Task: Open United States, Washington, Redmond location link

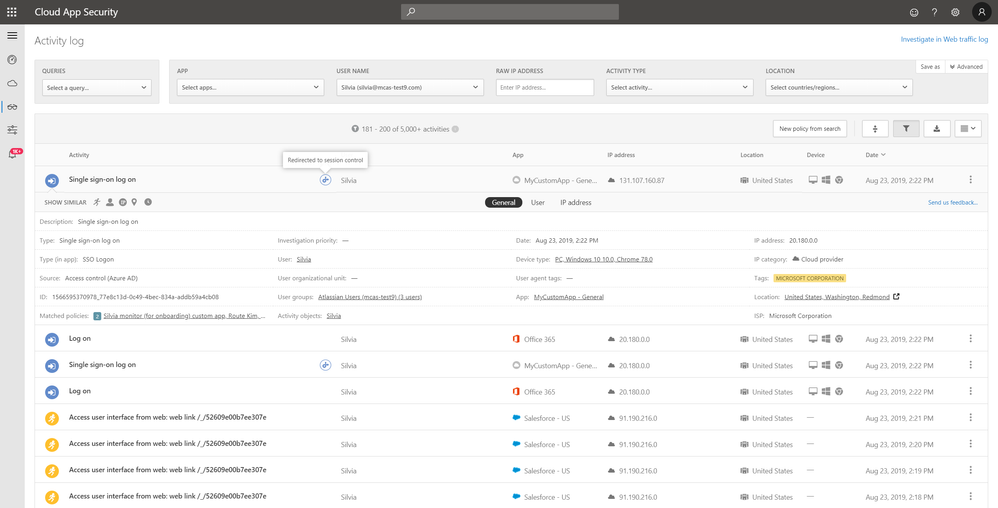Action: tap(837, 297)
